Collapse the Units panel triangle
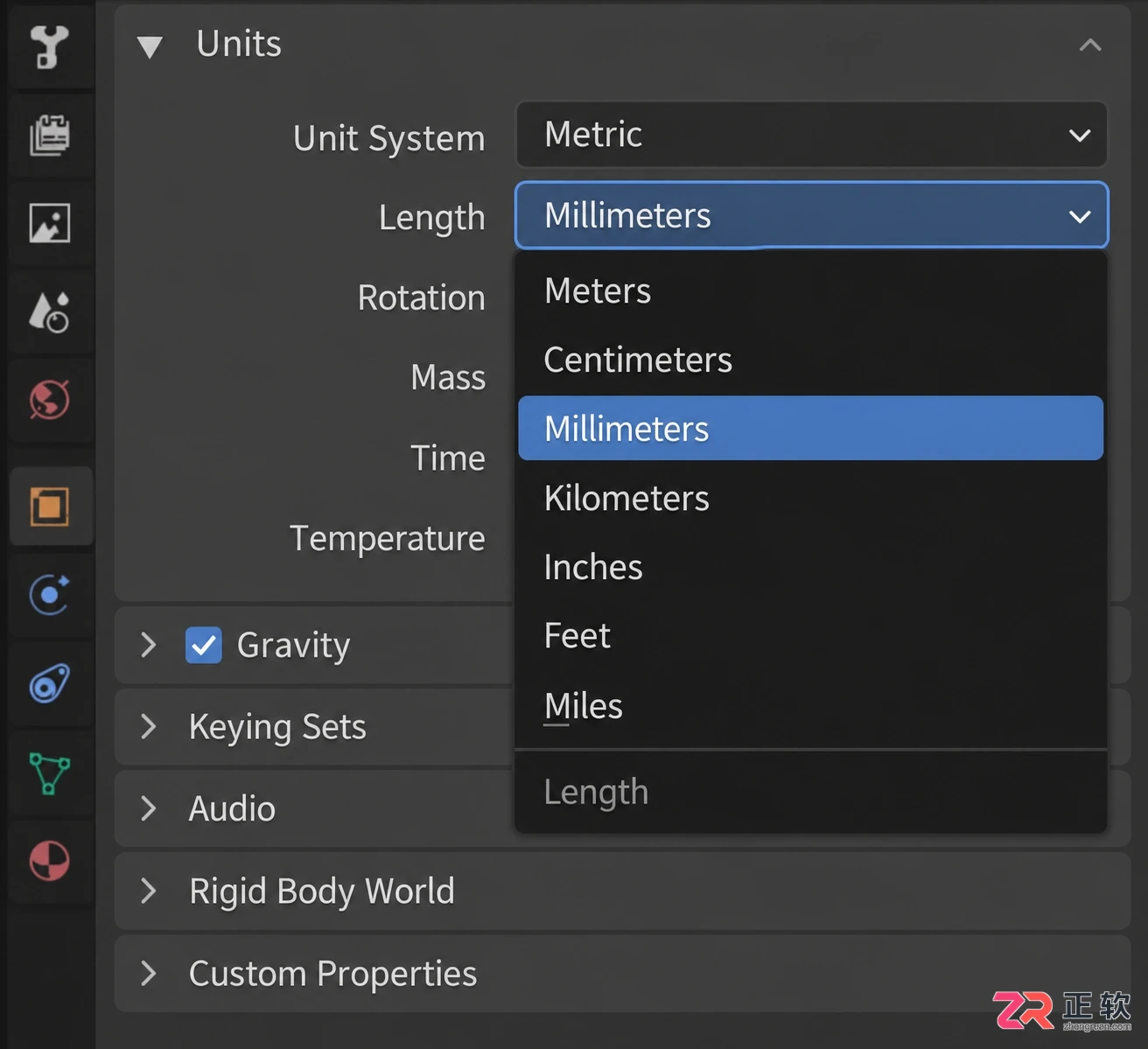Screen dimensions: 1148x1049 tap(150, 46)
